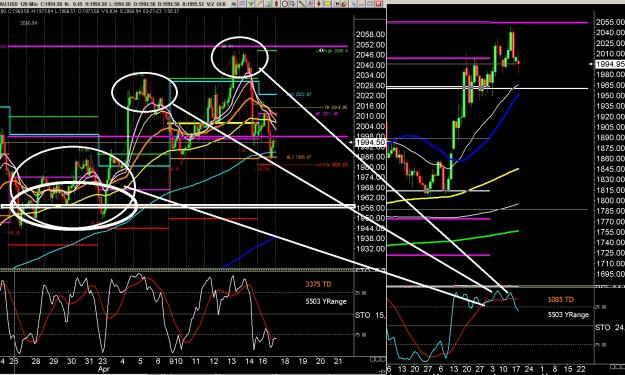Select the yellow ellipse drawing tool
This screenshot has height=375, width=625.
327,4
